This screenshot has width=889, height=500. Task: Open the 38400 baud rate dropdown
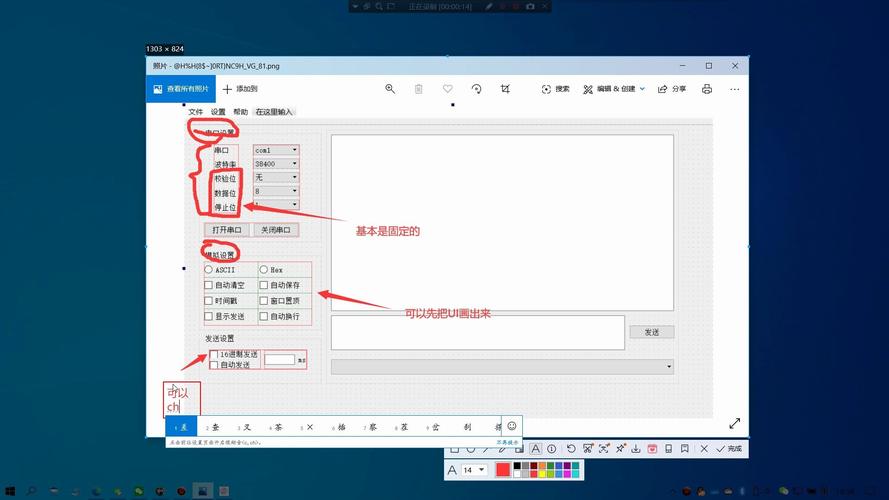(x=276, y=164)
